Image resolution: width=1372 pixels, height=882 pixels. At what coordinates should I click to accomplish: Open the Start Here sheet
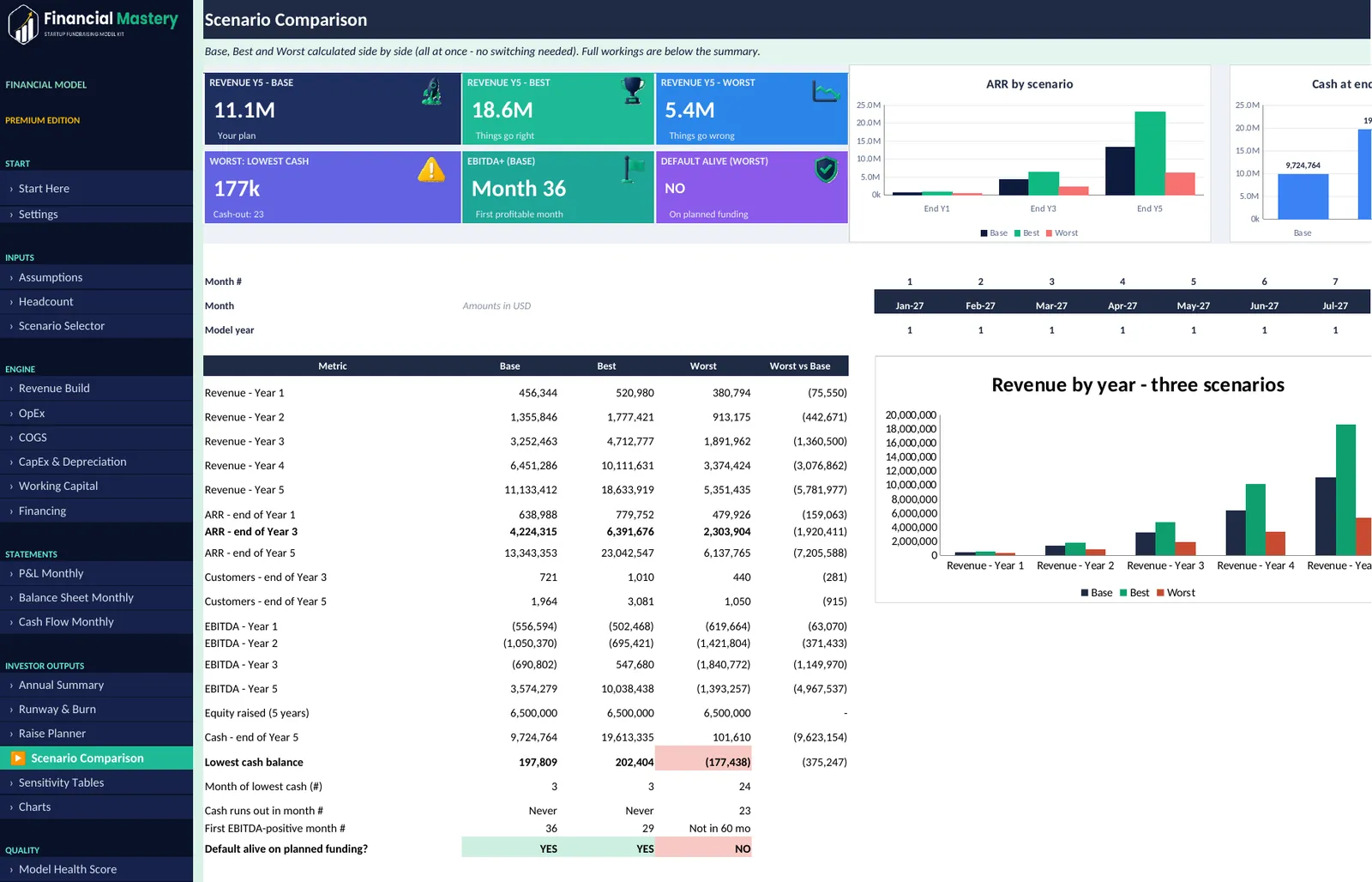pos(96,189)
